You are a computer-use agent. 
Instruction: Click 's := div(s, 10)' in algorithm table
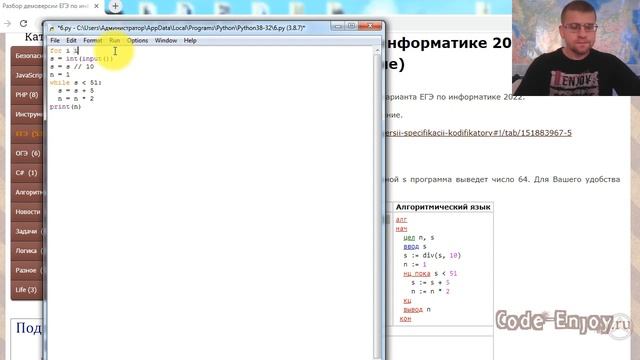[x=432, y=256]
